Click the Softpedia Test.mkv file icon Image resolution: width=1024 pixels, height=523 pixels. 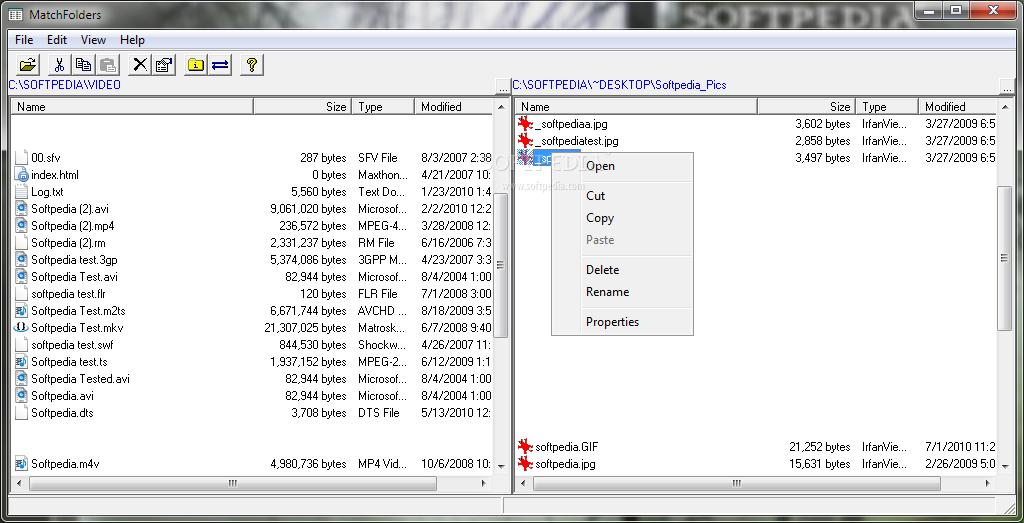point(21,328)
